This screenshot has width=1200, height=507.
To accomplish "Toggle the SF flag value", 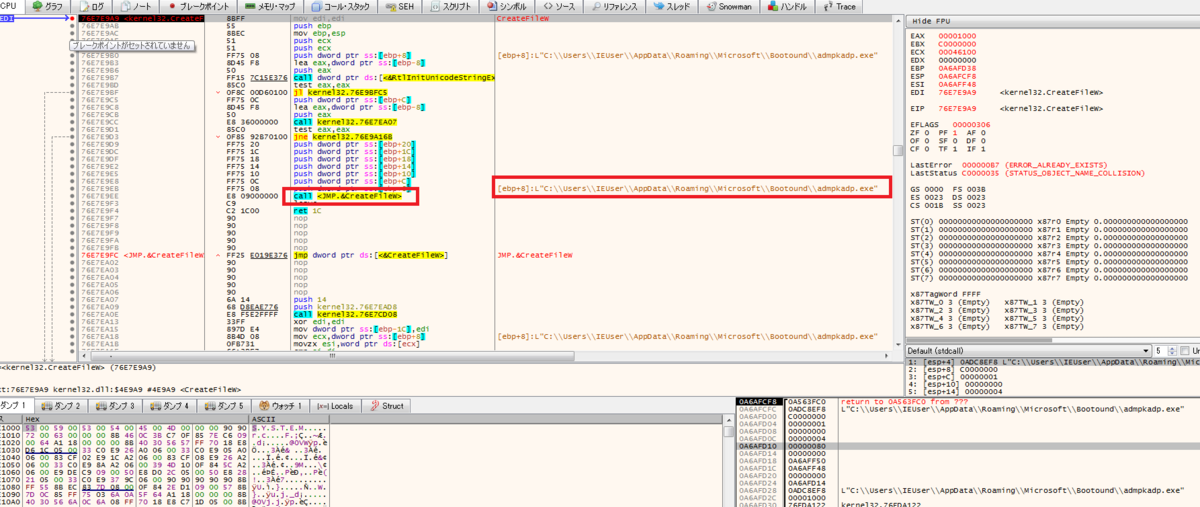I will click(x=955, y=140).
